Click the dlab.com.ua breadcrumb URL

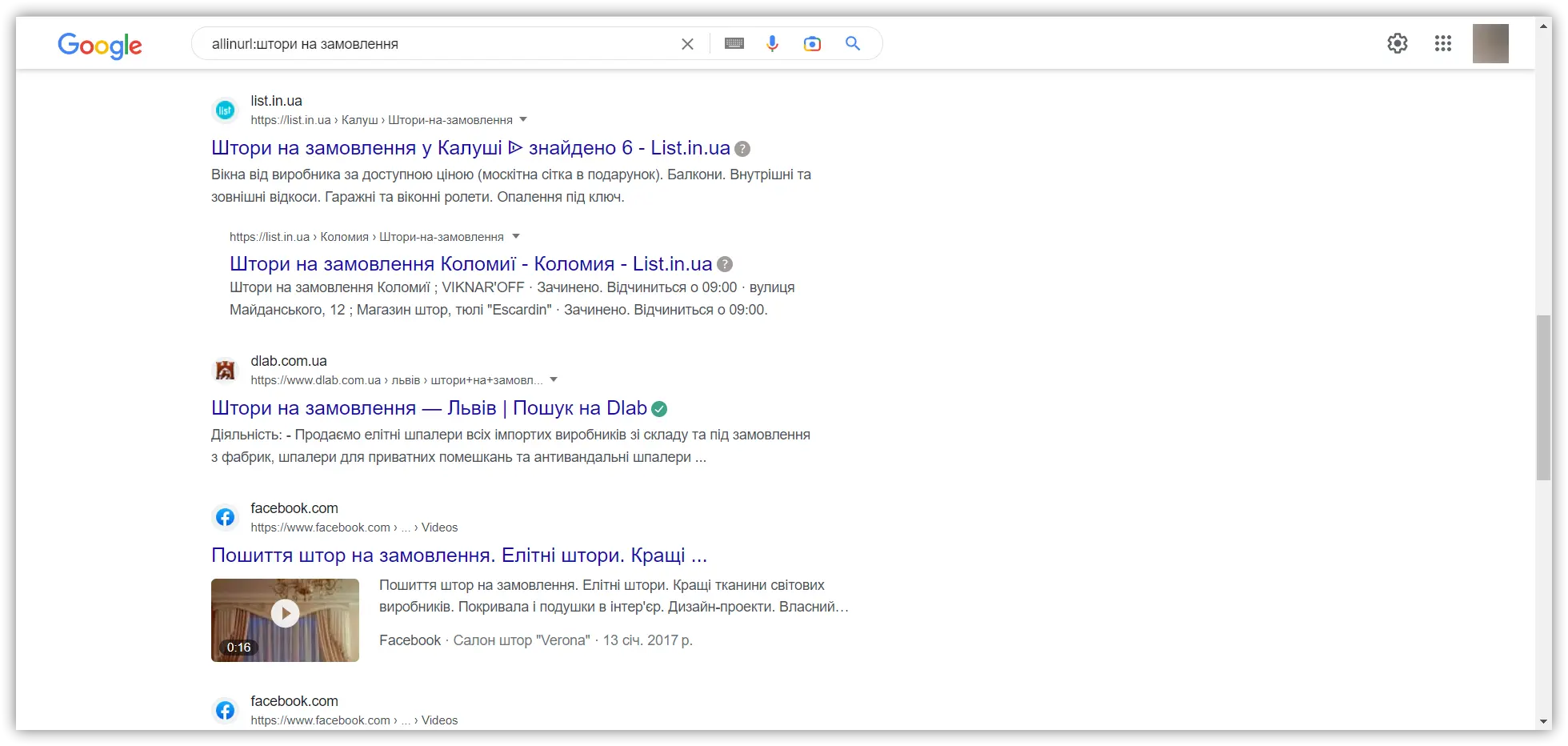(x=396, y=380)
